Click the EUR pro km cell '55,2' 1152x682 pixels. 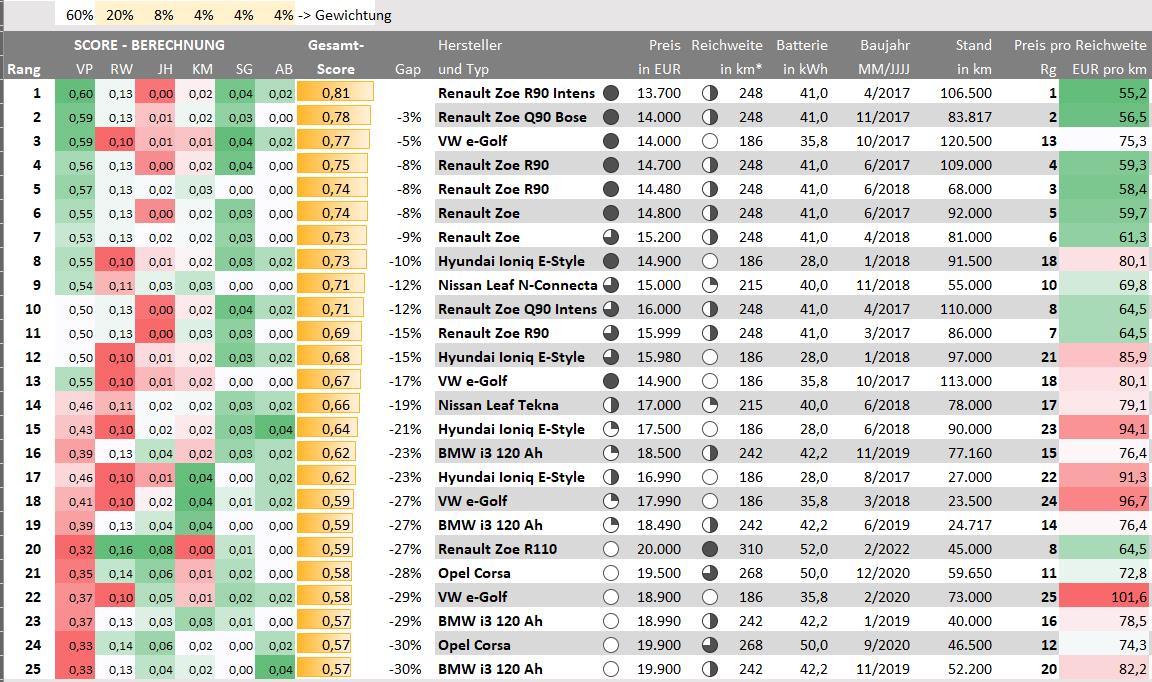point(1104,93)
